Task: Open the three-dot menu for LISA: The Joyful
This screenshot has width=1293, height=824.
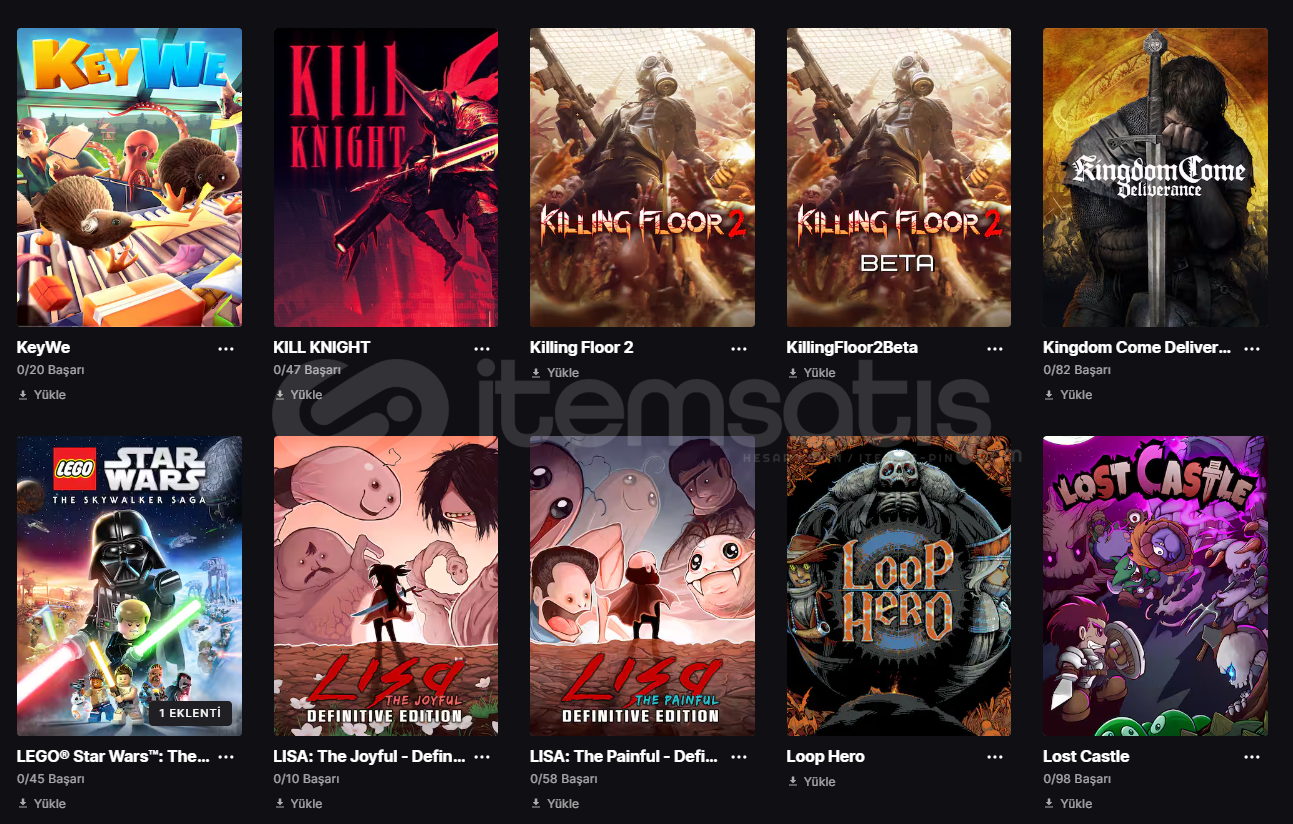Action: point(482,757)
